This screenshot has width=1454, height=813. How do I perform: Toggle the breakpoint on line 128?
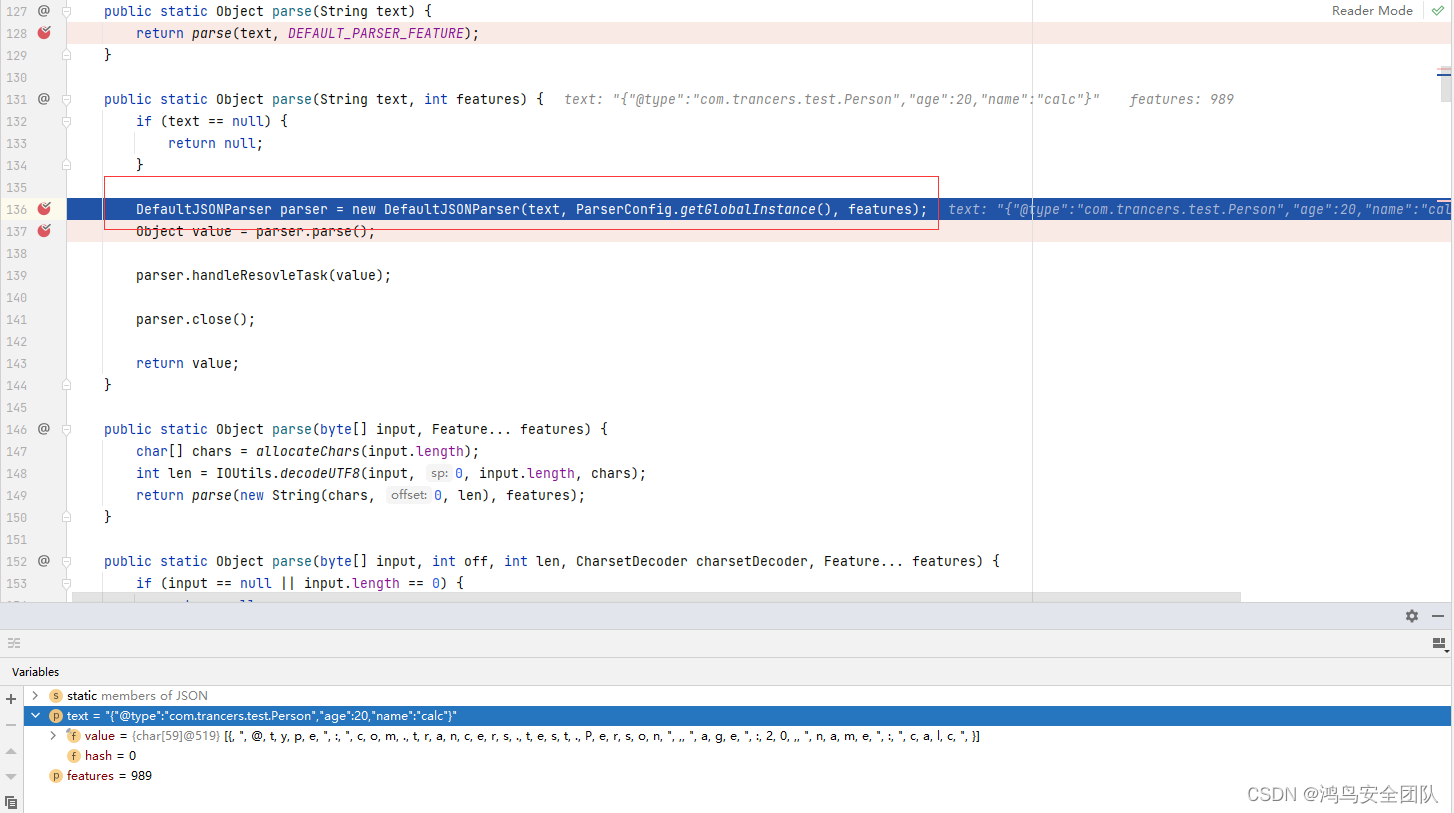[44, 33]
